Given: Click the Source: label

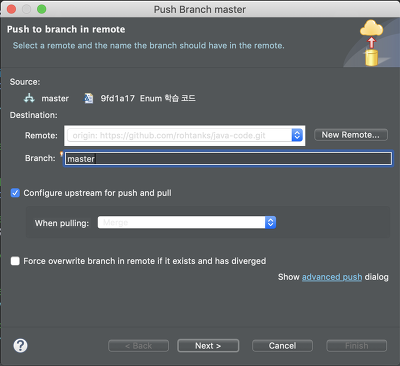Looking at the screenshot, I should (x=25, y=82).
